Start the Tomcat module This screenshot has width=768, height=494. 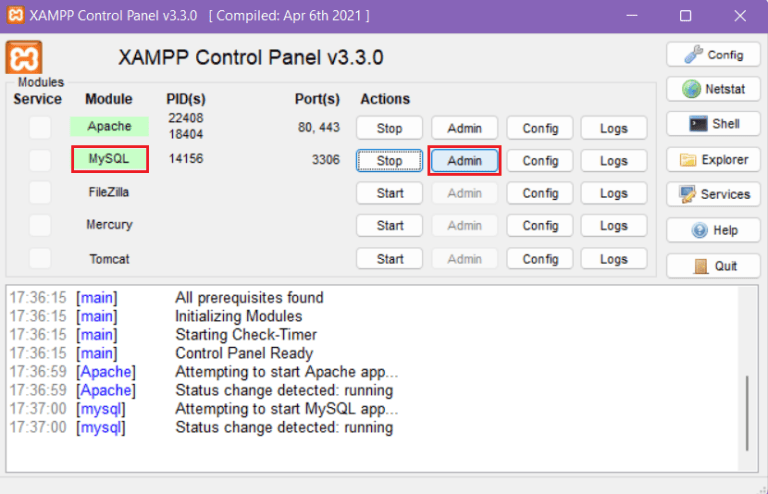(390, 259)
